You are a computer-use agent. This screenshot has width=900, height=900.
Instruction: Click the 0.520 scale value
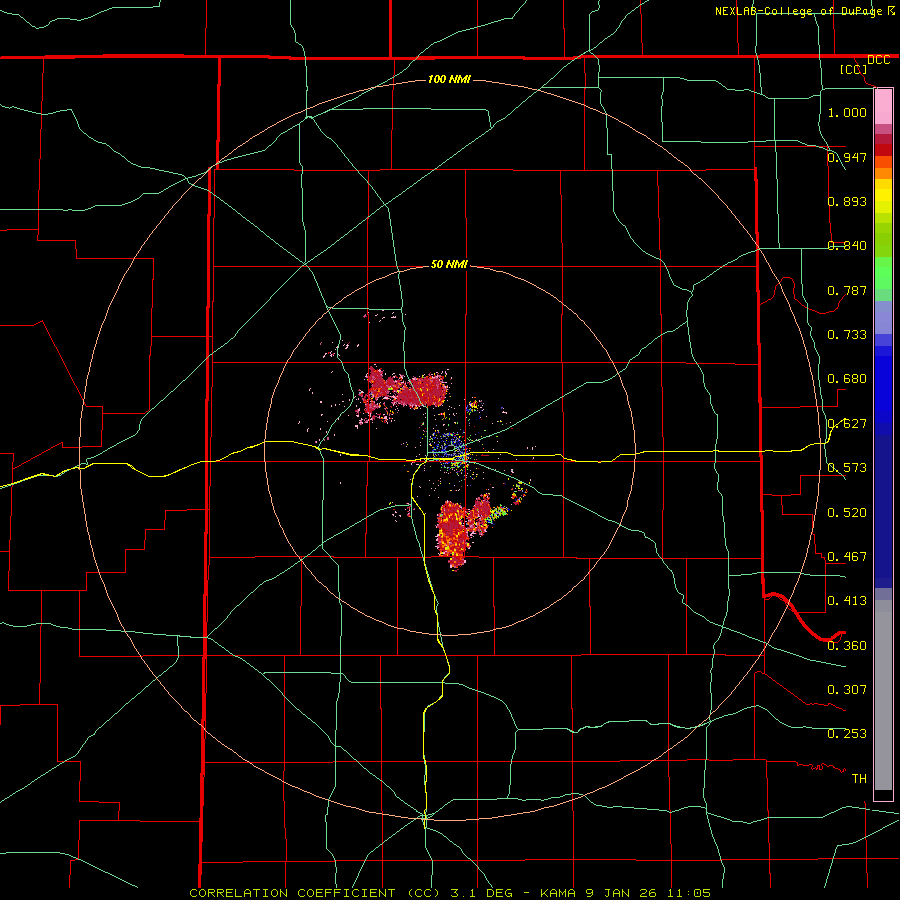click(x=847, y=513)
